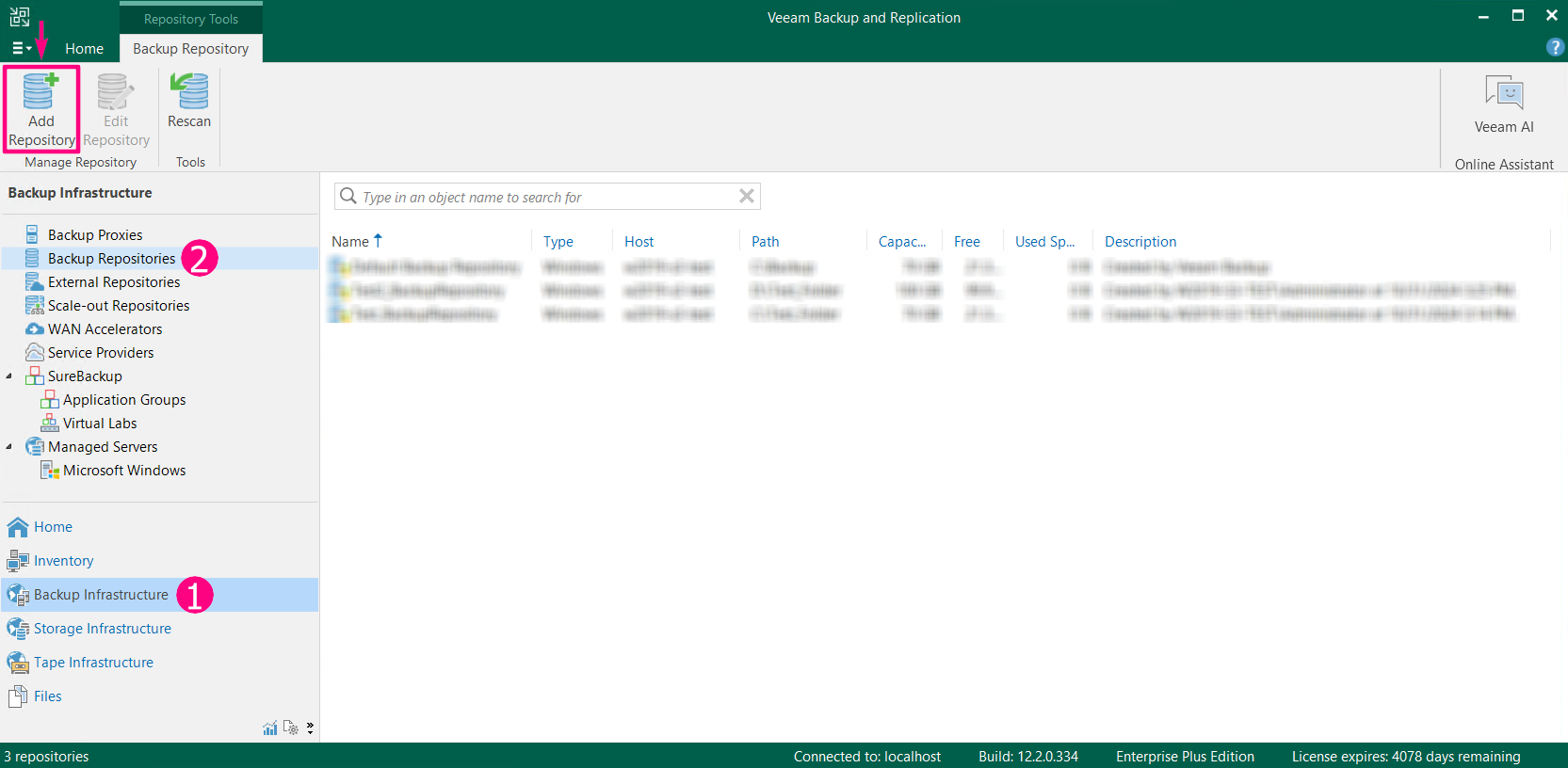
Task: Open the help question-mark icon
Action: pyautogui.click(x=1555, y=47)
